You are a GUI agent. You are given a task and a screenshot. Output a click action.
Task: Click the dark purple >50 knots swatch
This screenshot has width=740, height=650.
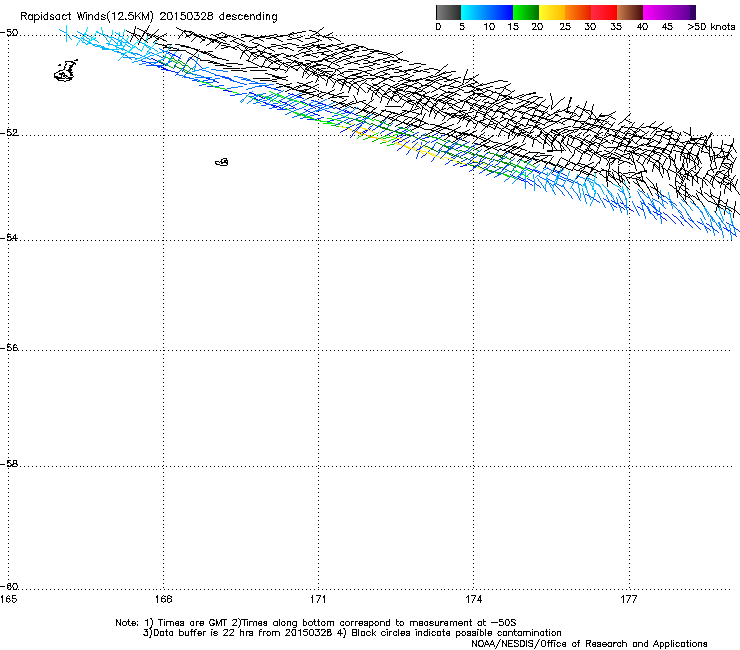pyautogui.click(x=692, y=12)
